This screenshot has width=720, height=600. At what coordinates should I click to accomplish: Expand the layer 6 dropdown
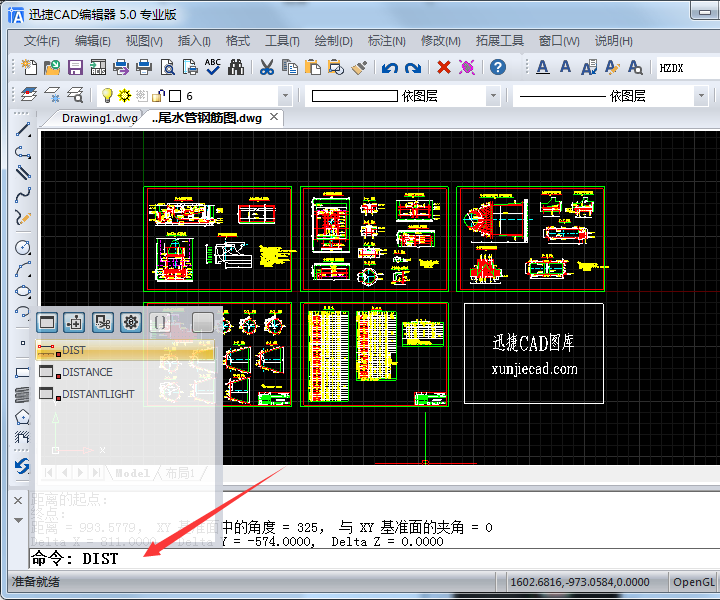click(x=285, y=96)
